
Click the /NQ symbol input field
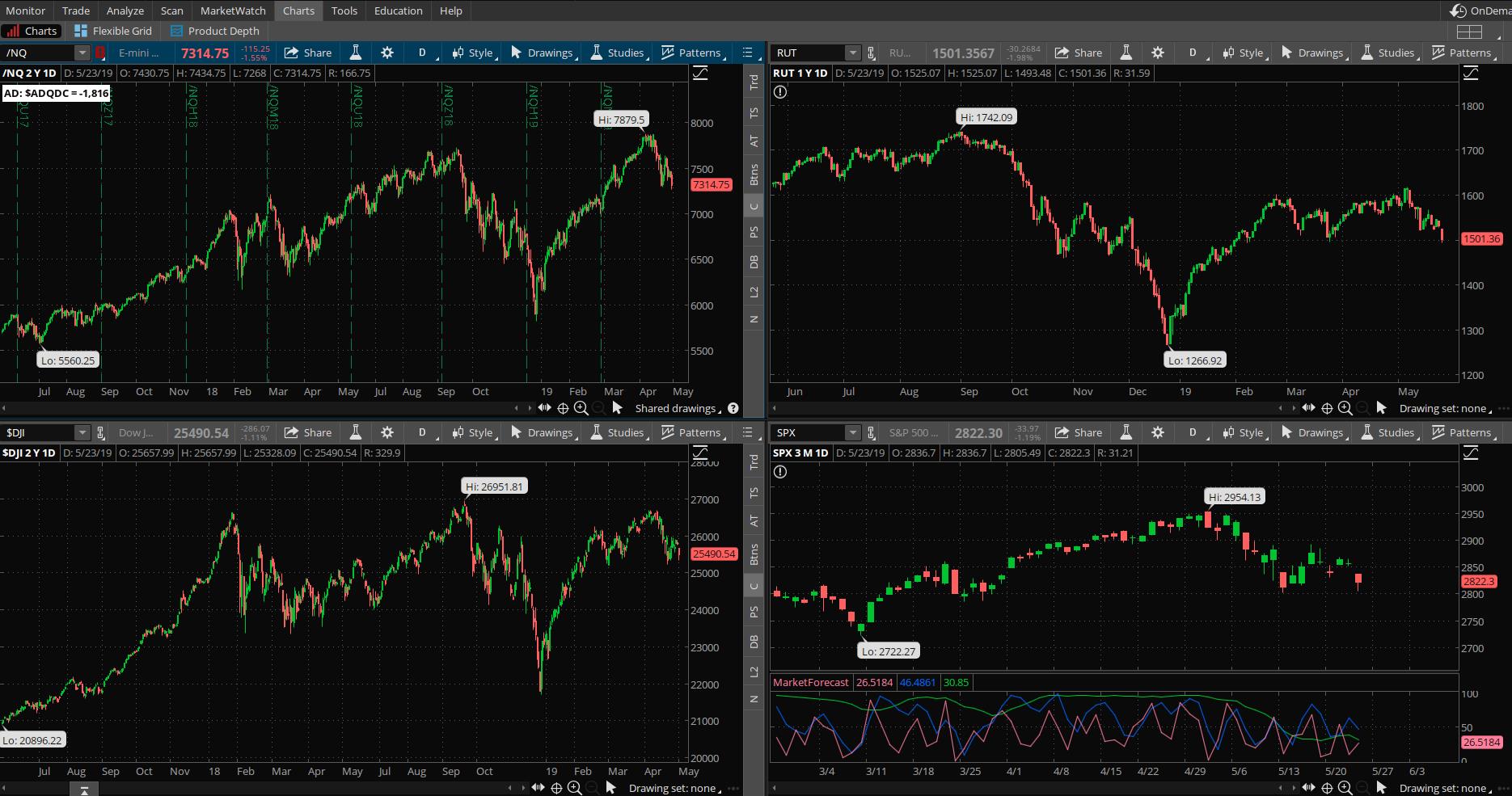[x=38, y=53]
